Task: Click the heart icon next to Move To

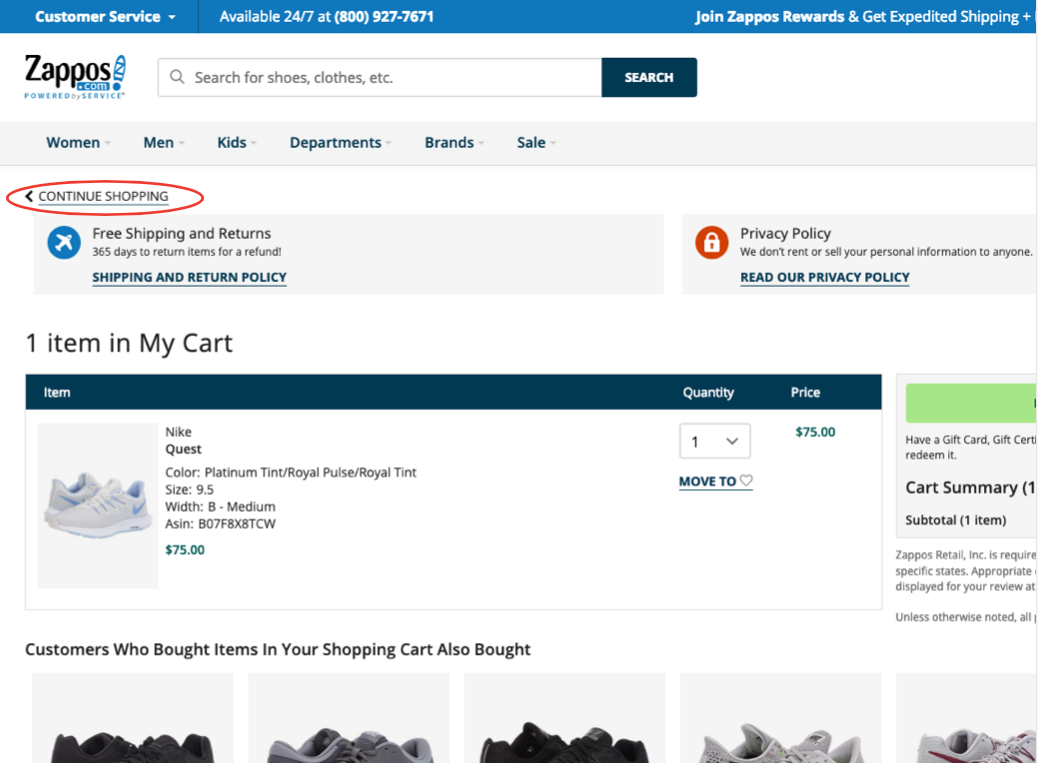Action: (x=746, y=480)
